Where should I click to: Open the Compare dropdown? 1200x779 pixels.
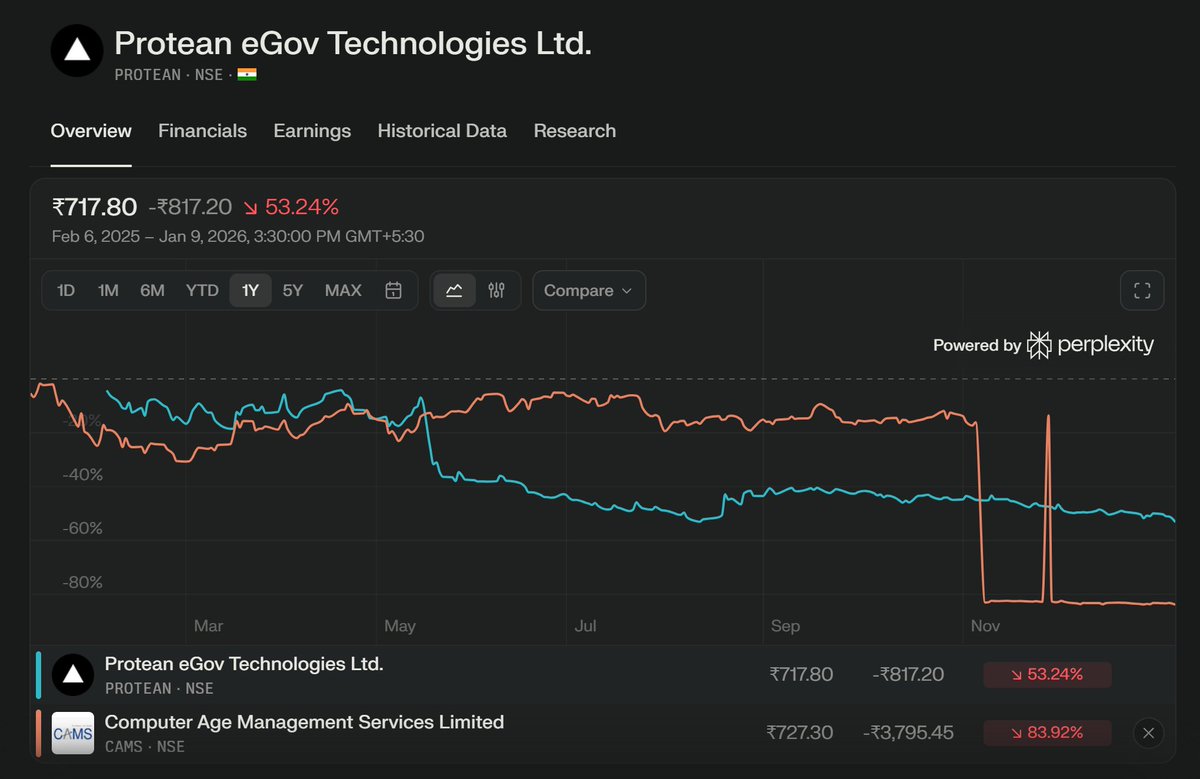point(589,291)
